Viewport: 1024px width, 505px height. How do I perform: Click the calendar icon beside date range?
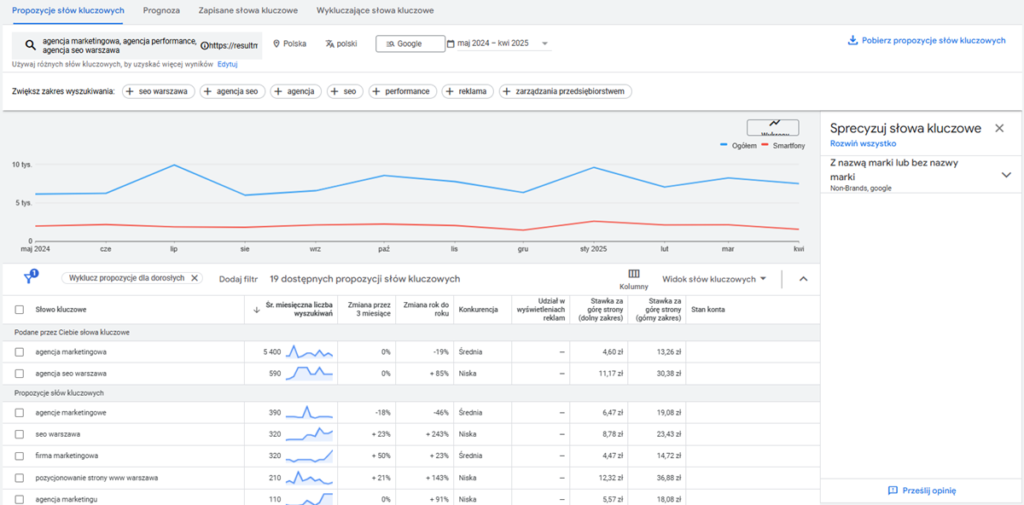451,44
